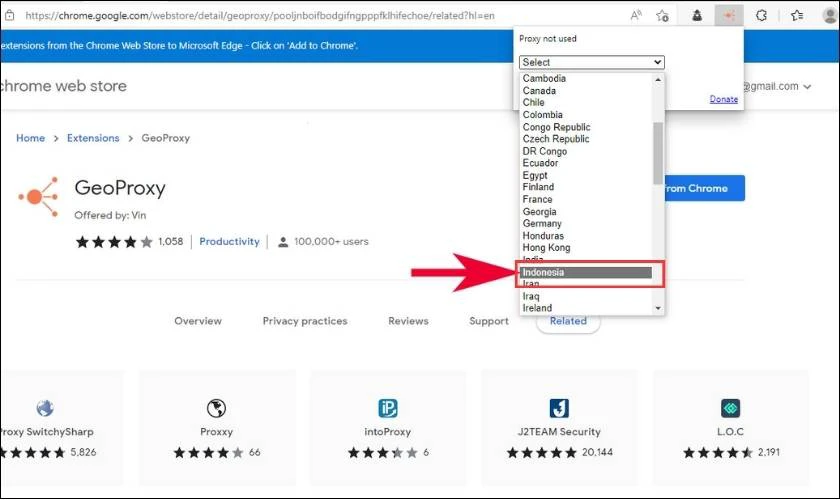Click the GeoProxy extension icon in toolbar

729,16
